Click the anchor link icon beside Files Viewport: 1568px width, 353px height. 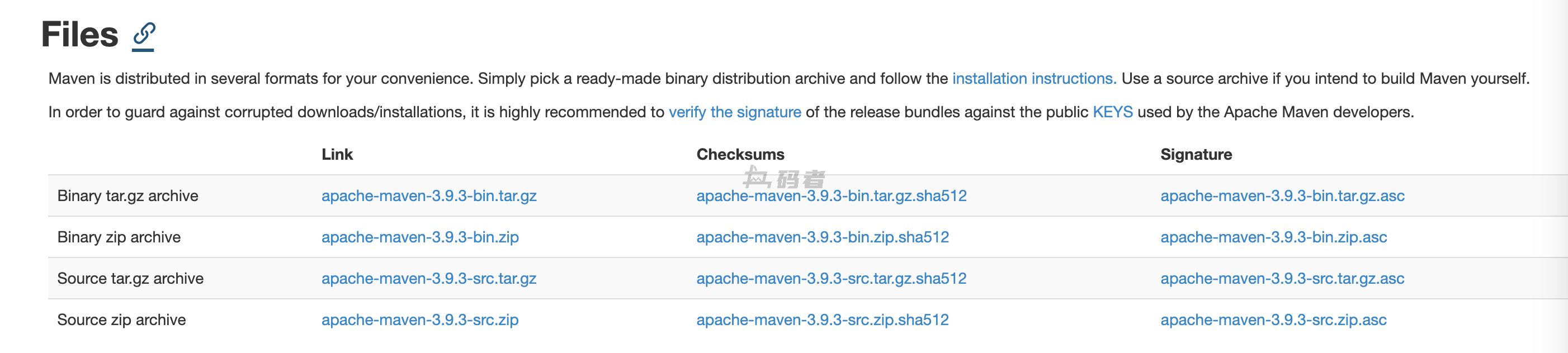coord(144,34)
